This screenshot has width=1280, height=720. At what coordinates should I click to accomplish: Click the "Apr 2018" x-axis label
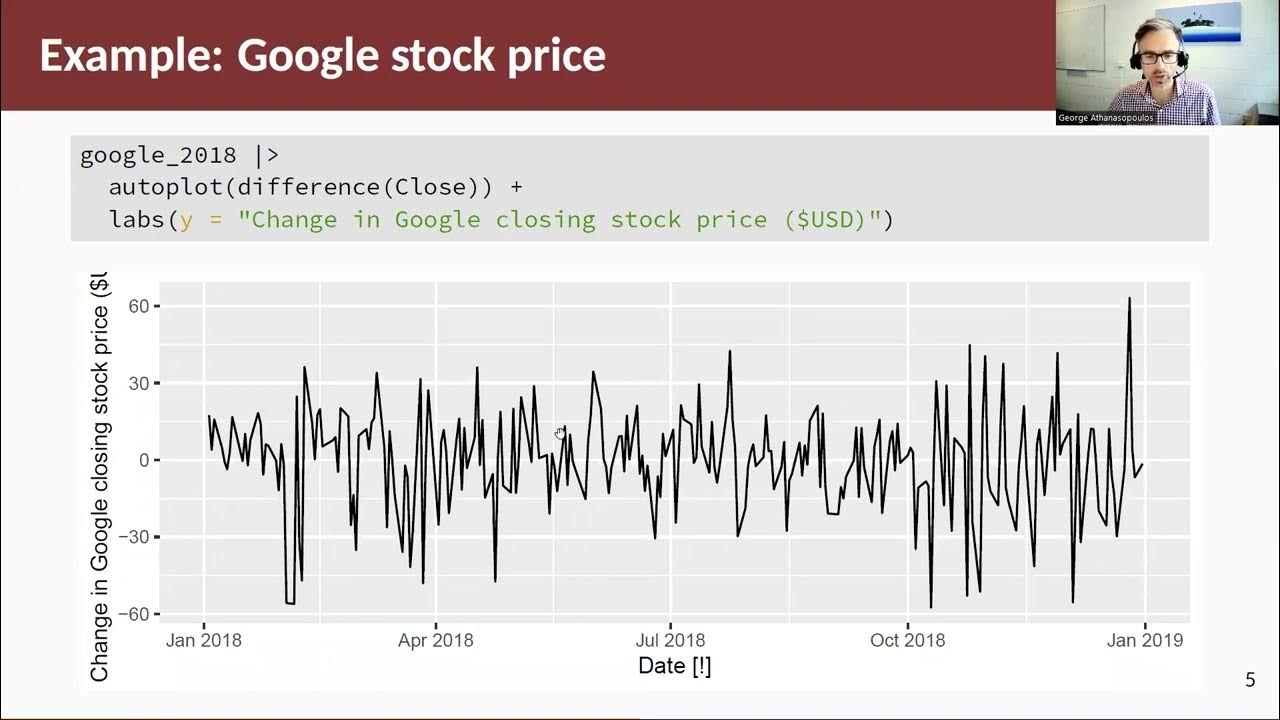[x=436, y=640]
